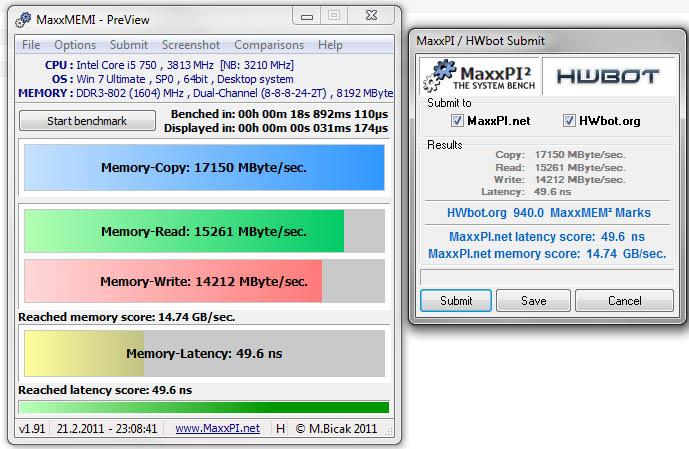Image resolution: width=689 pixels, height=449 pixels.
Task: Click the MaxxMEMI gear icon in title bar
Action: [23, 20]
